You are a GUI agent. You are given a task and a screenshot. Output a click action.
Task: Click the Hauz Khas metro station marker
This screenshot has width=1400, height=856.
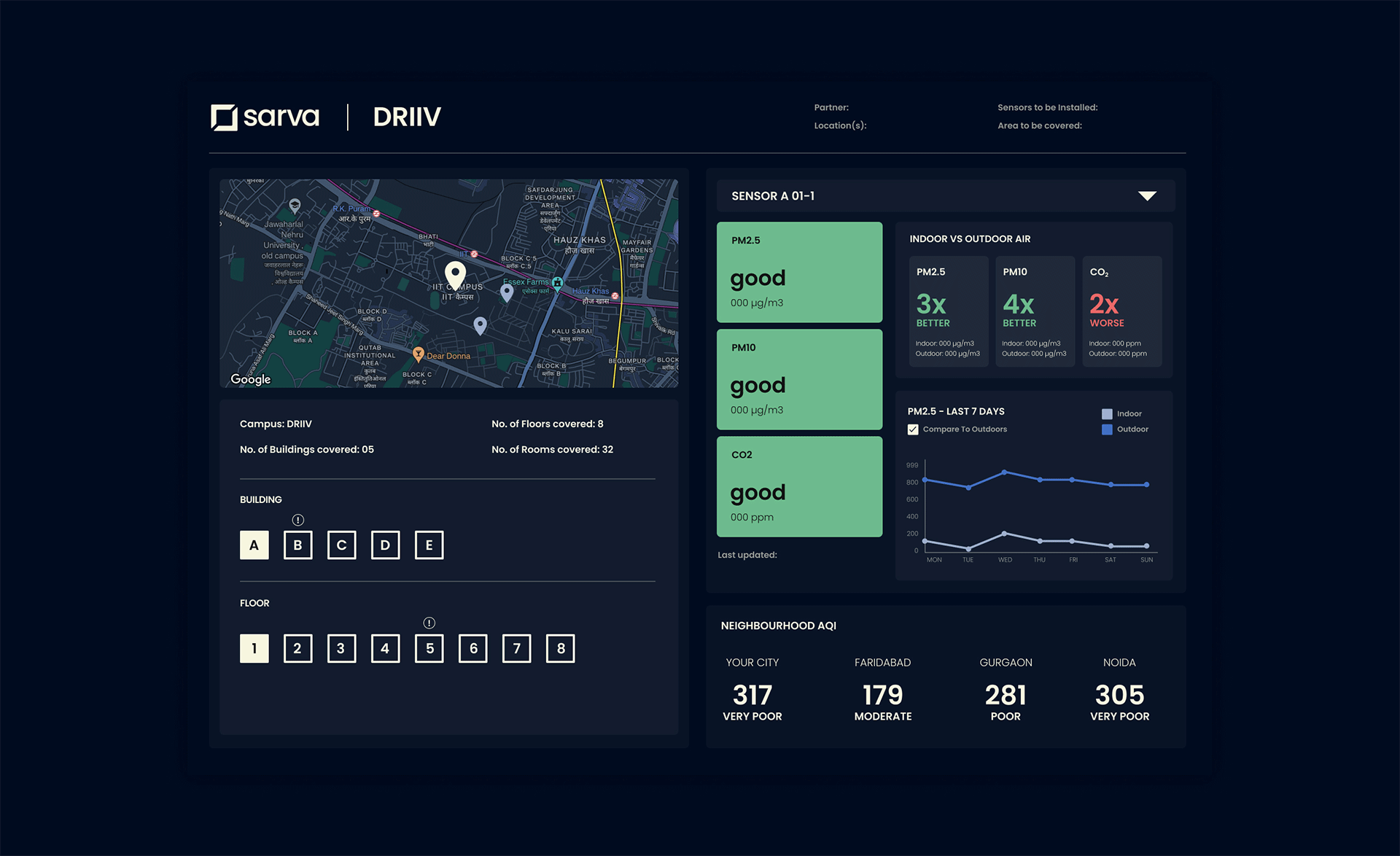pos(615,296)
